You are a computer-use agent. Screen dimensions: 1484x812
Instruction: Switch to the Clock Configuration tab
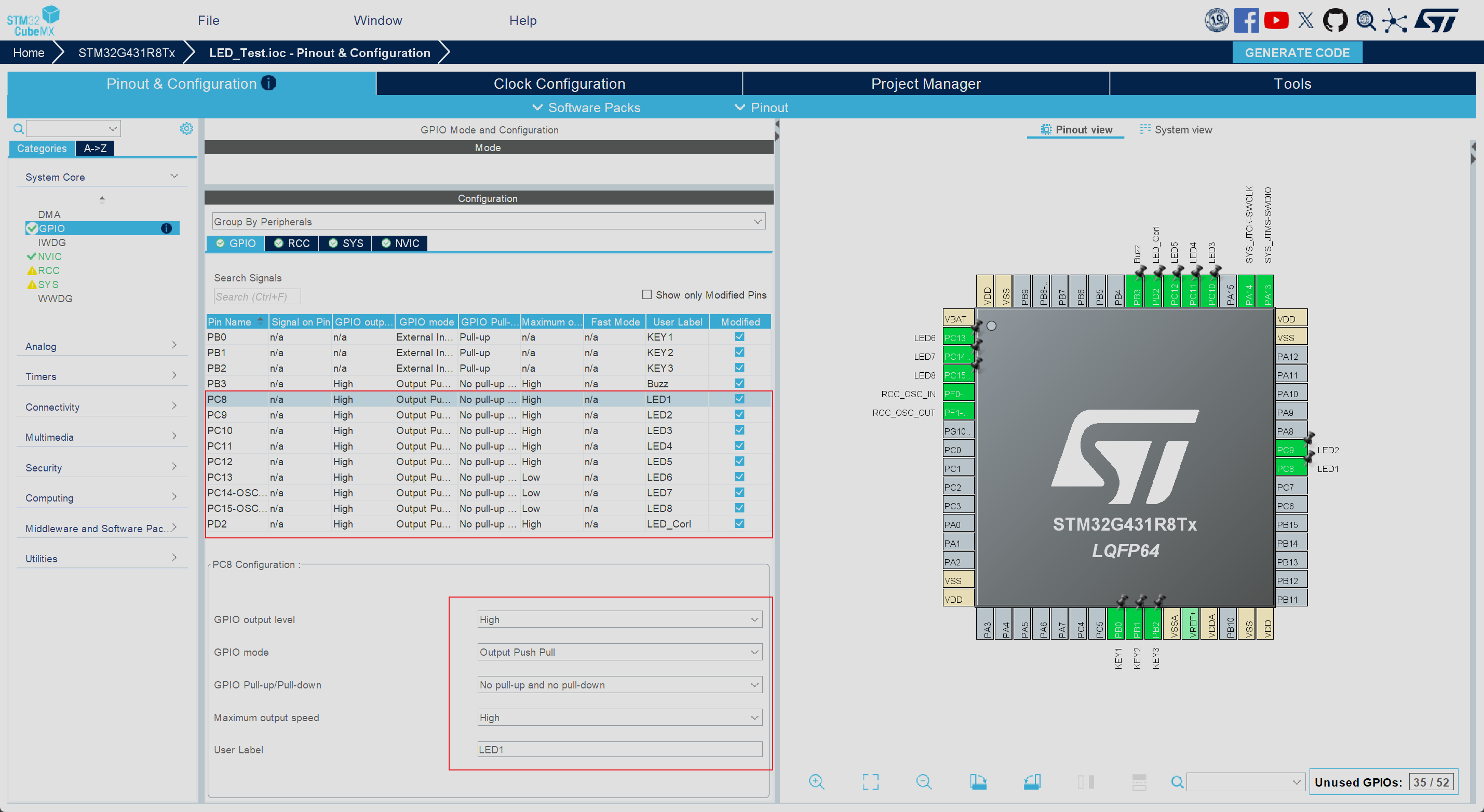[x=559, y=84]
